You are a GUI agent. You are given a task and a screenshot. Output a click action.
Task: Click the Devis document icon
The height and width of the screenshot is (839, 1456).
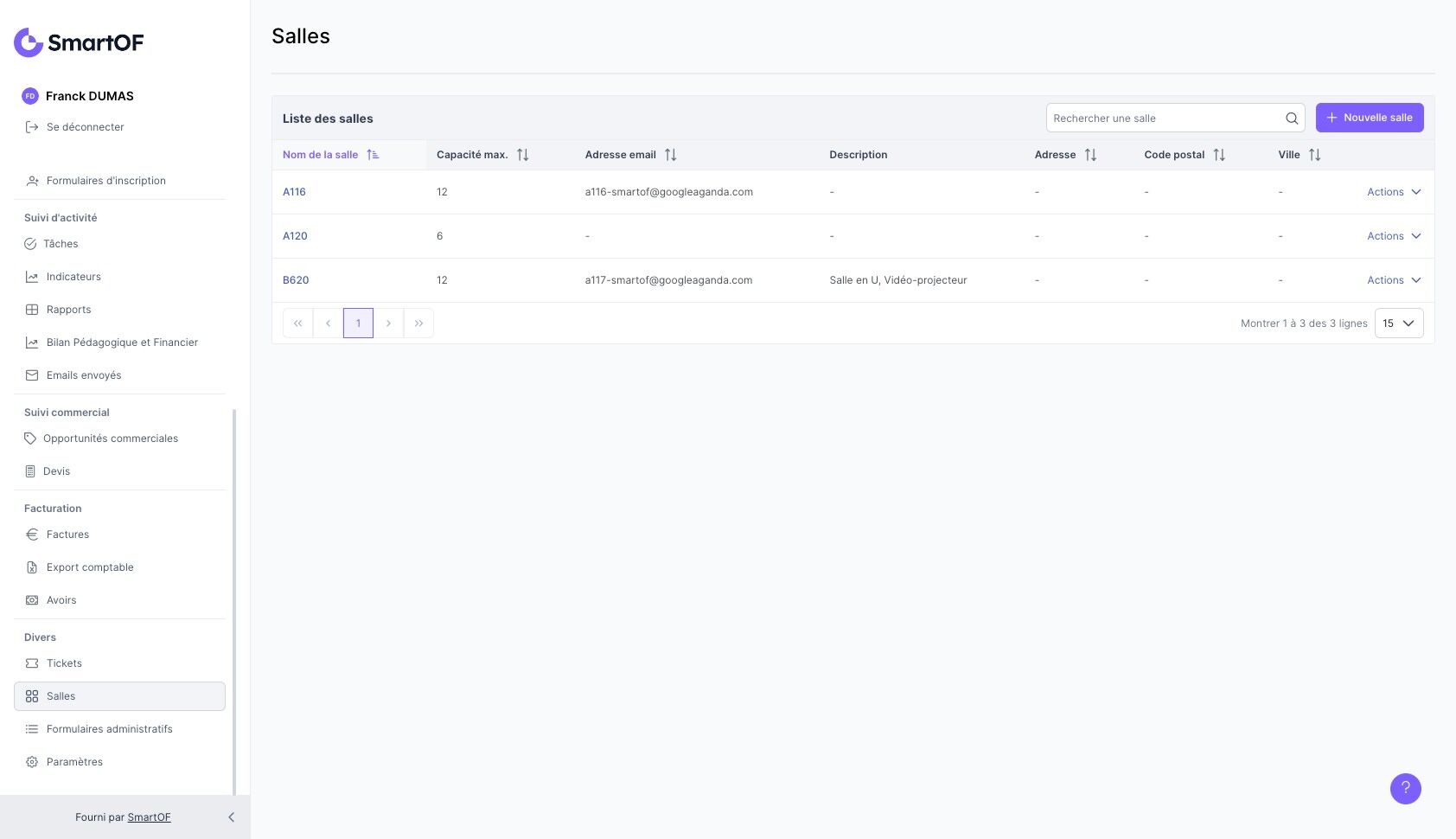point(30,471)
